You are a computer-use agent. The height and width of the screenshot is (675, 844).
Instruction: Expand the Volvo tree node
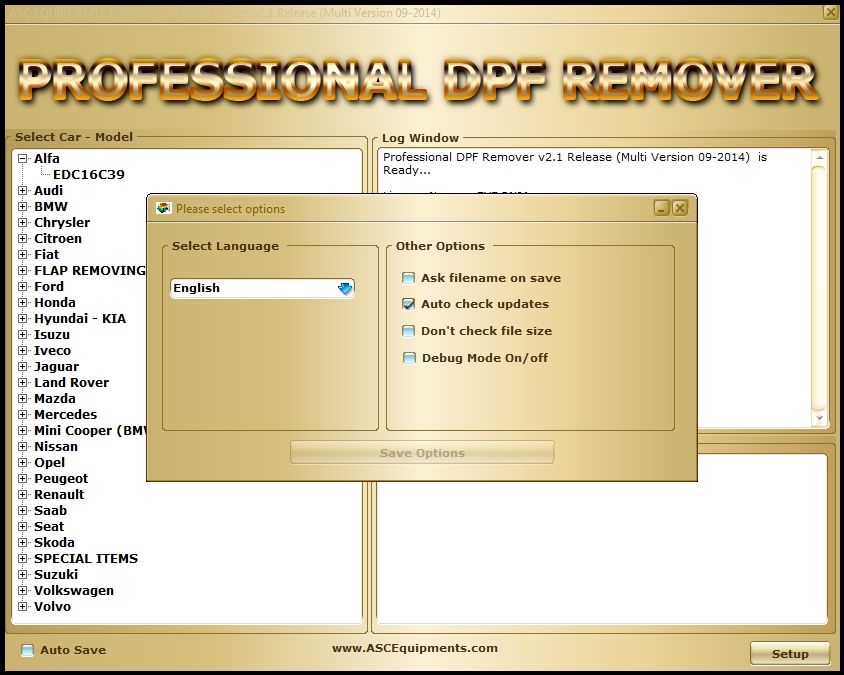(22, 607)
